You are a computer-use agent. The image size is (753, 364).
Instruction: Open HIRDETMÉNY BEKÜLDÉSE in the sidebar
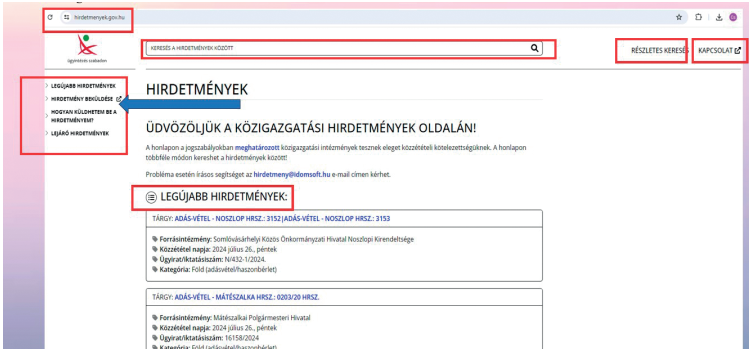82,98
